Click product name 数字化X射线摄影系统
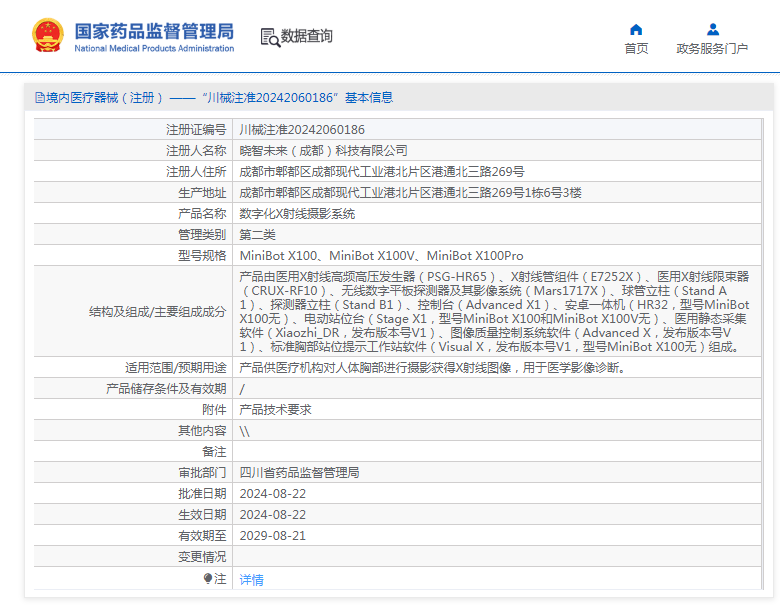The width and height of the screenshot is (780, 605). [297, 214]
